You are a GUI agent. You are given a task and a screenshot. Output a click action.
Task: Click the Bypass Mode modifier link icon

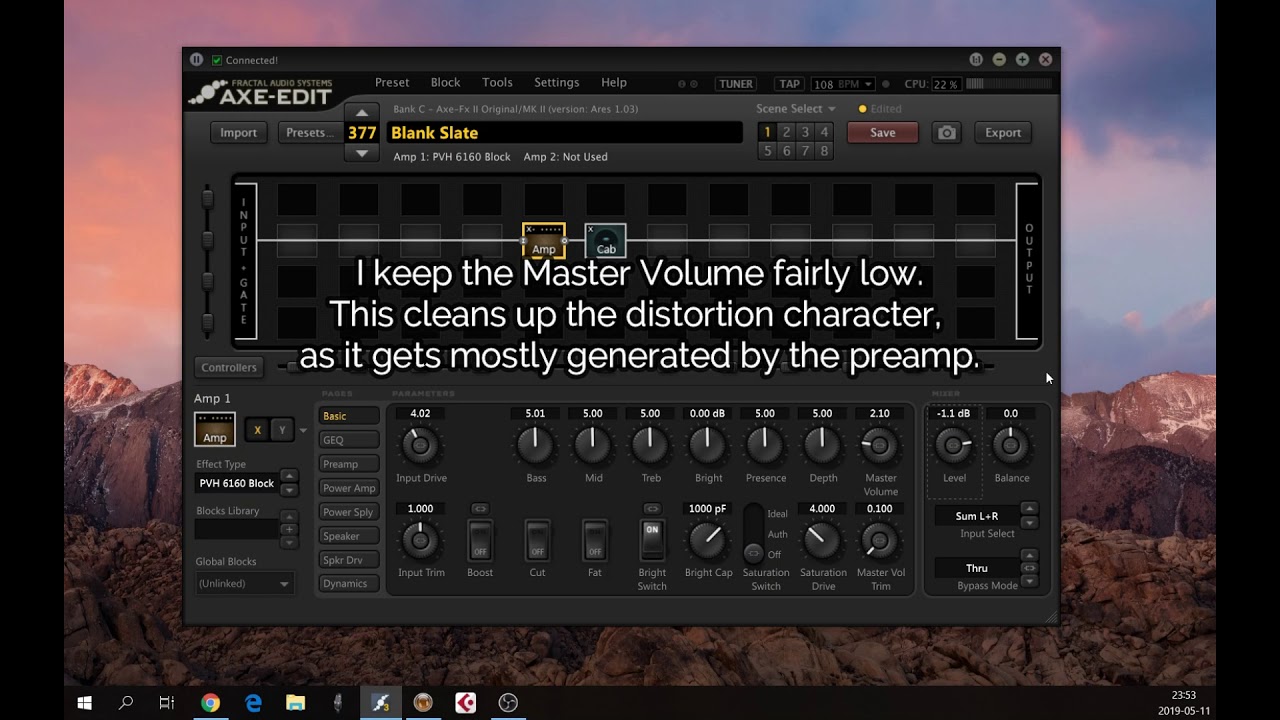pos(1029,568)
